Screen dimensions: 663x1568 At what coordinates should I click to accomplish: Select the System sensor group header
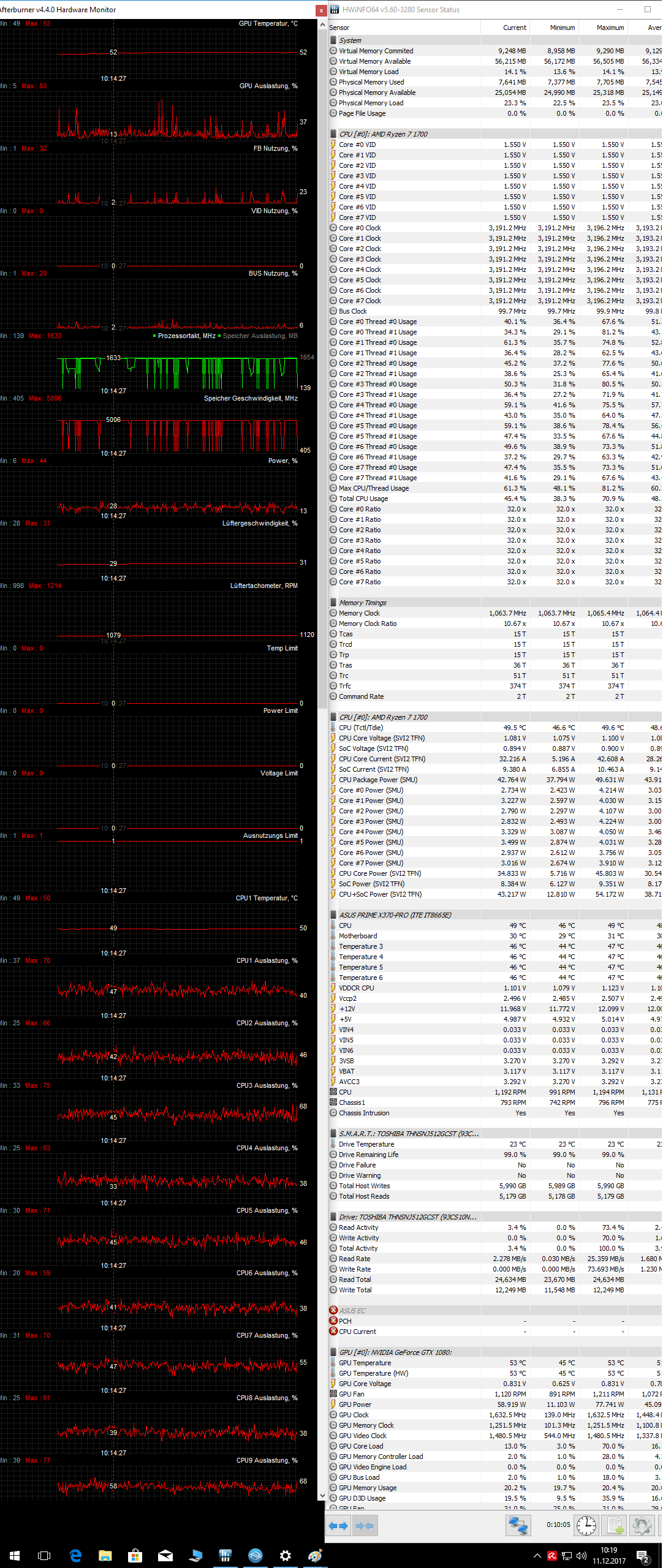pos(495,40)
